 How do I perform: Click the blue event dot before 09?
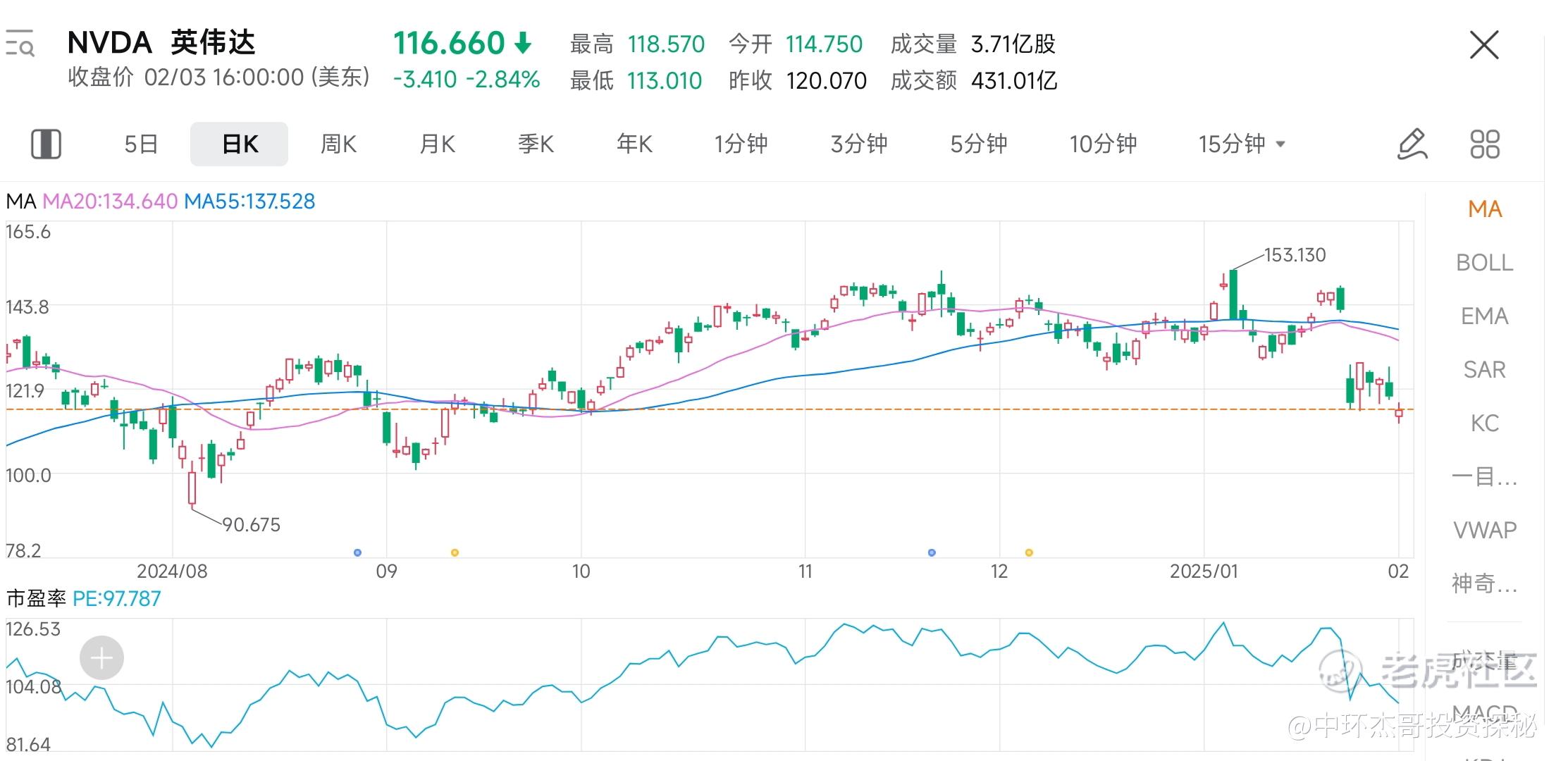tap(357, 552)
